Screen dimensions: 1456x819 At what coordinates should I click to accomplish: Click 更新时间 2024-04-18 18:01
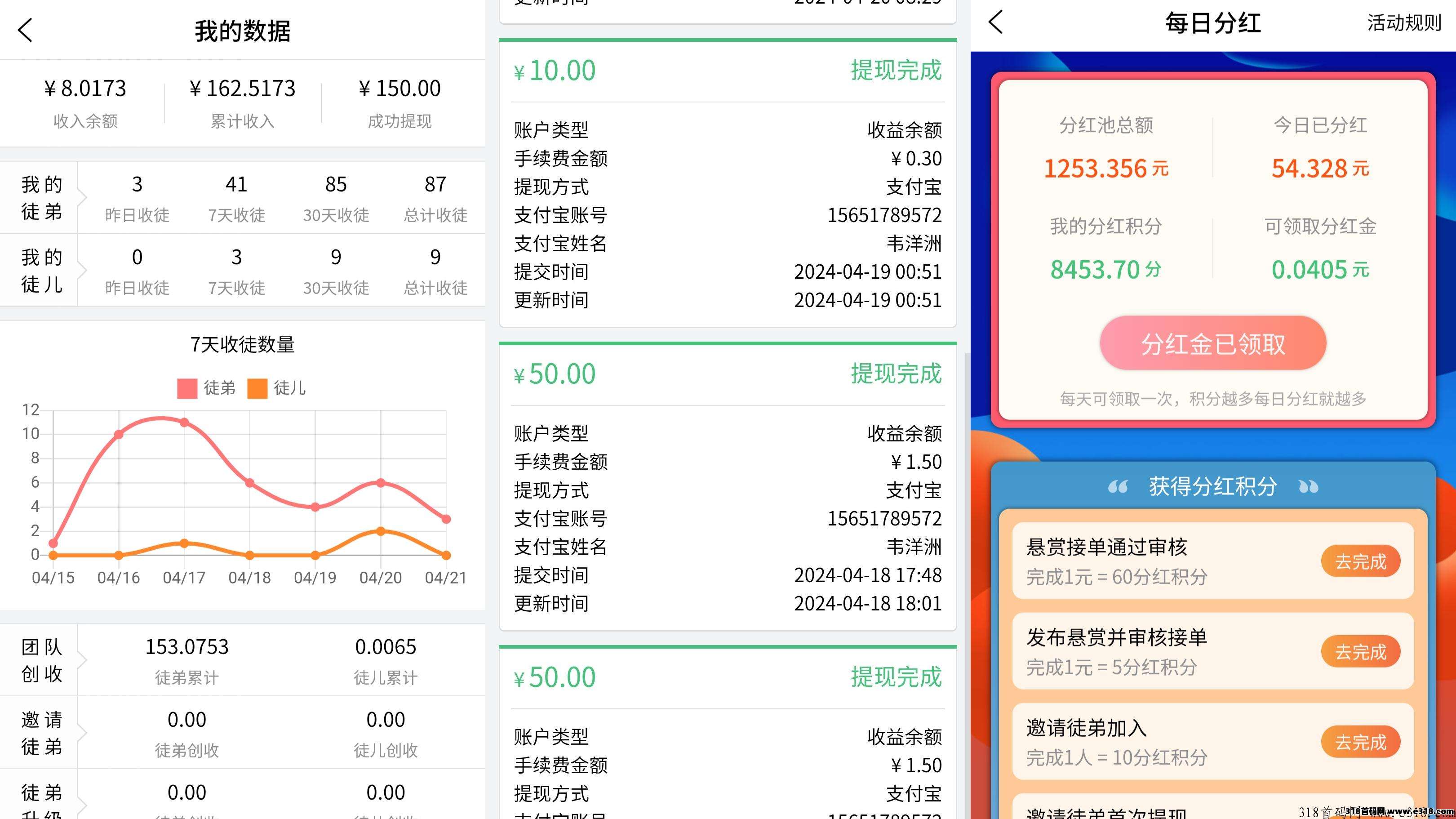[868, 604]
